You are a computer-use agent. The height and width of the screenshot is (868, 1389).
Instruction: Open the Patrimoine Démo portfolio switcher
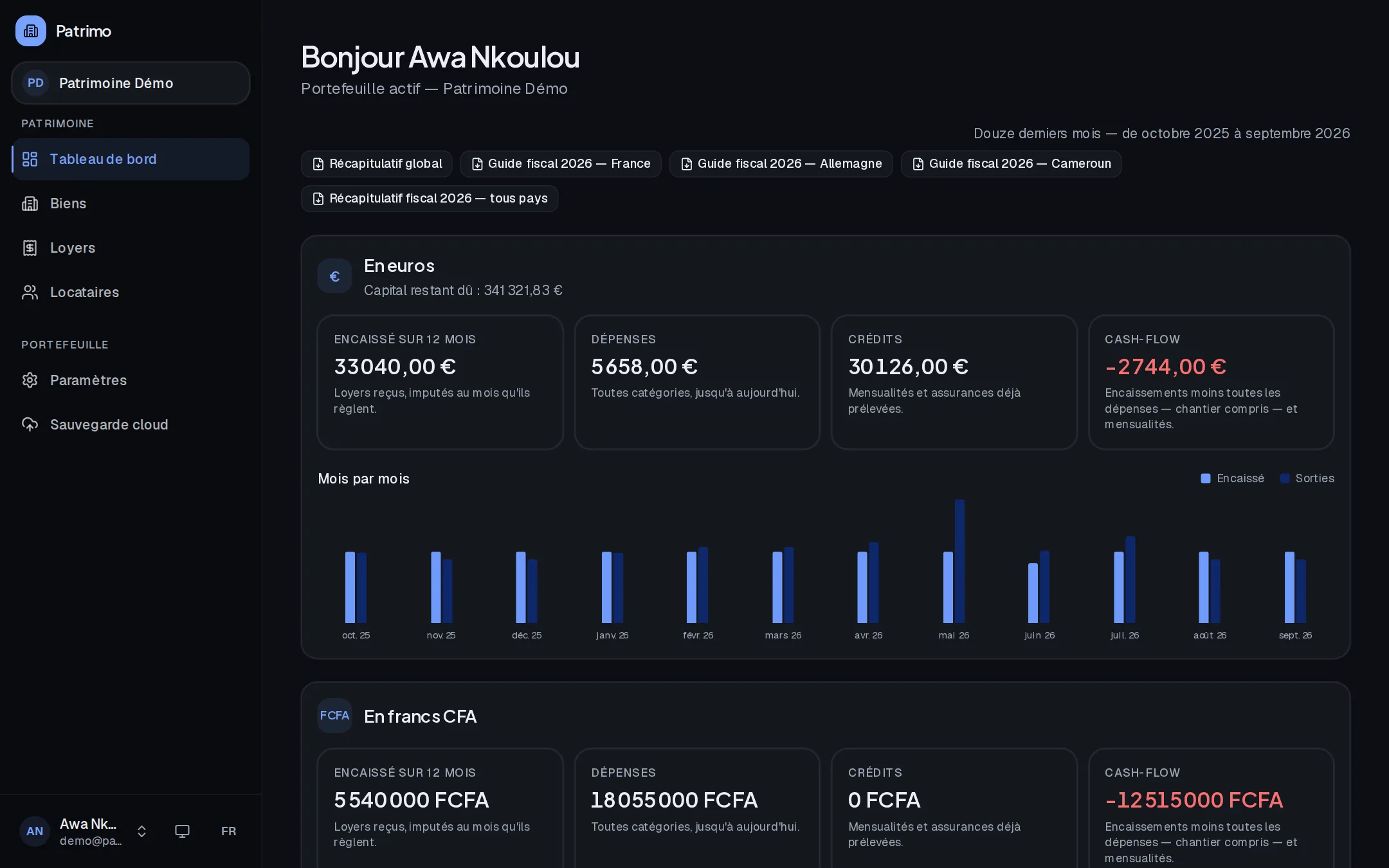click(x=131, y=83)
